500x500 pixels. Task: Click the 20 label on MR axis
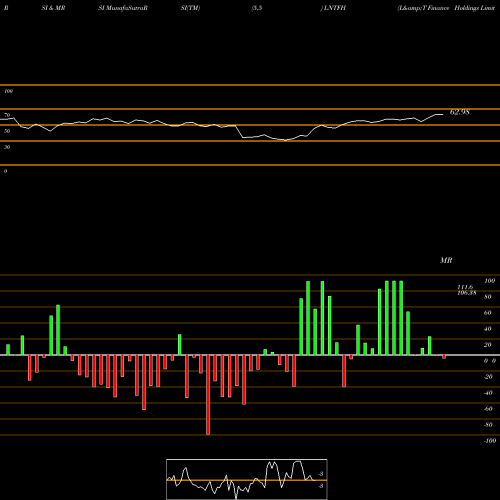click(x=488, y=345)
